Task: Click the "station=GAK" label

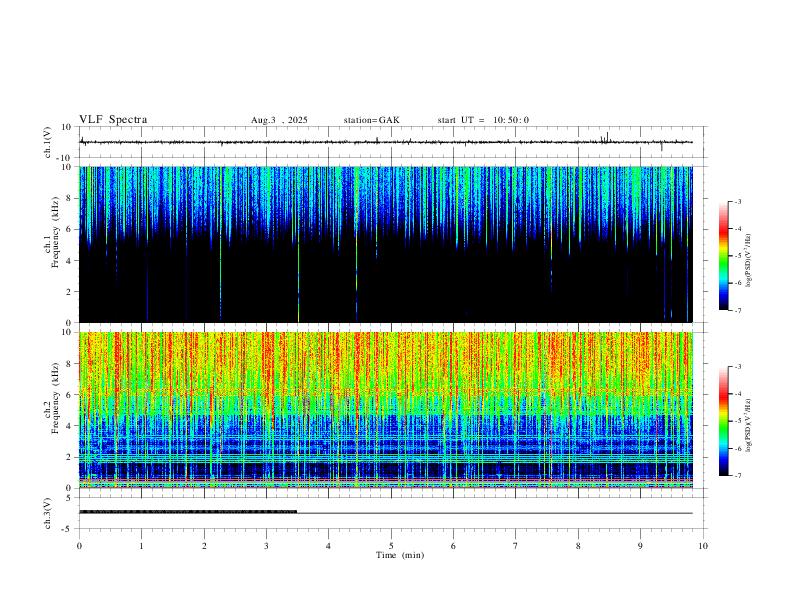Action: click(371, 120)
